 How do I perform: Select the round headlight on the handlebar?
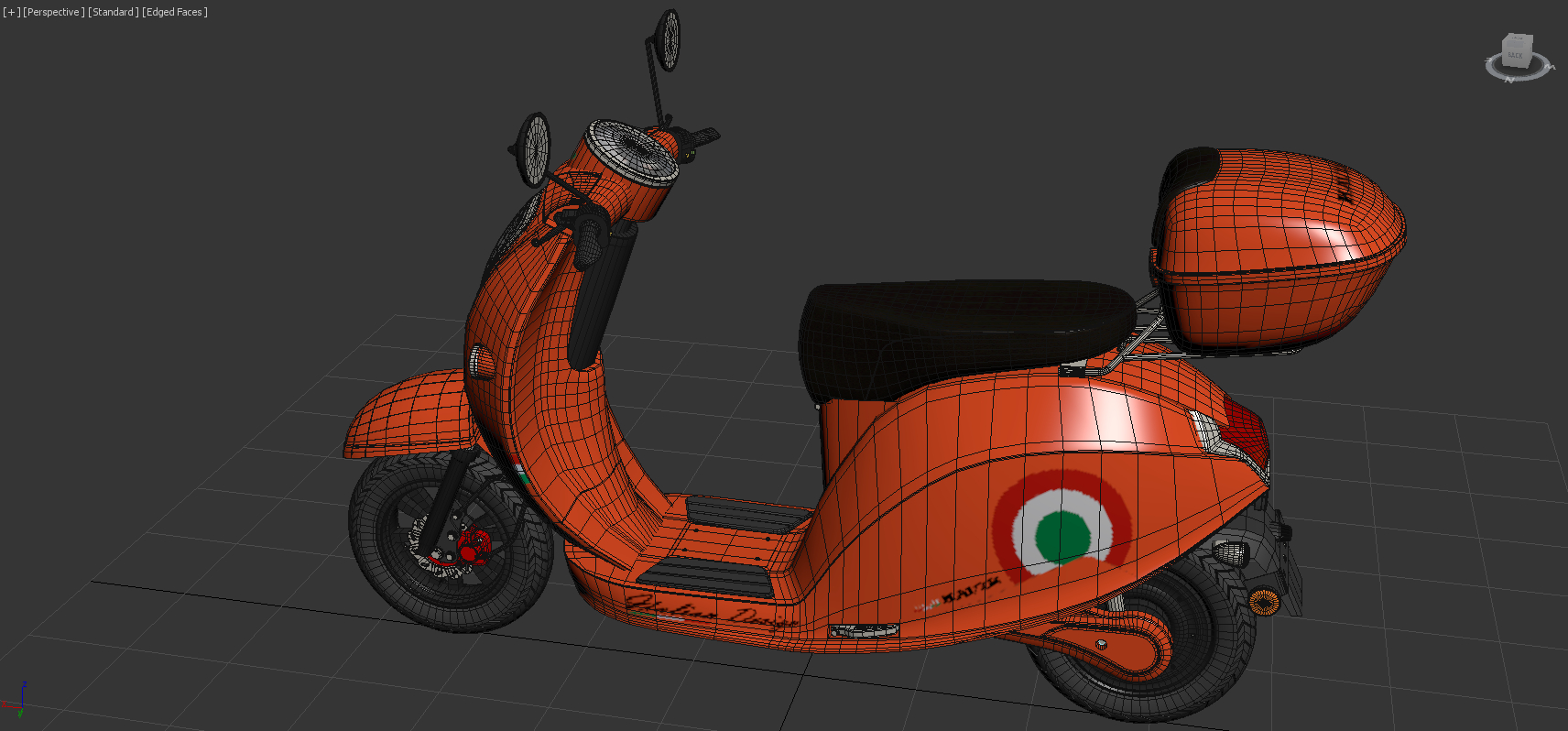tap(632, 151)
